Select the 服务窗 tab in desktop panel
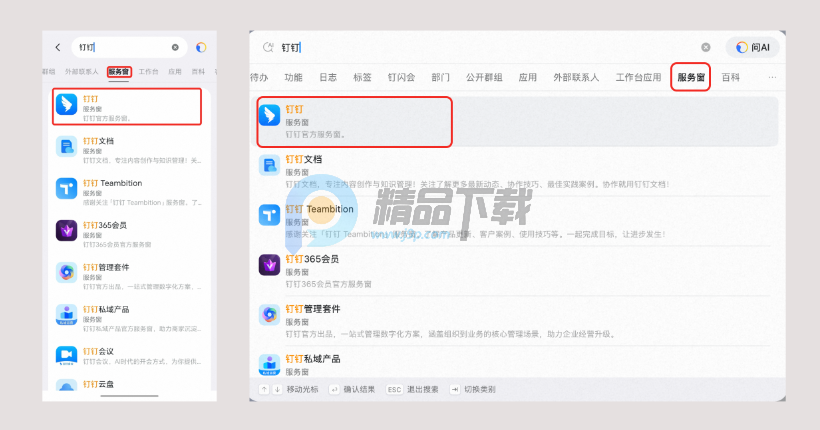This screenshot has height=430, width=820. (x=691, y=77)
